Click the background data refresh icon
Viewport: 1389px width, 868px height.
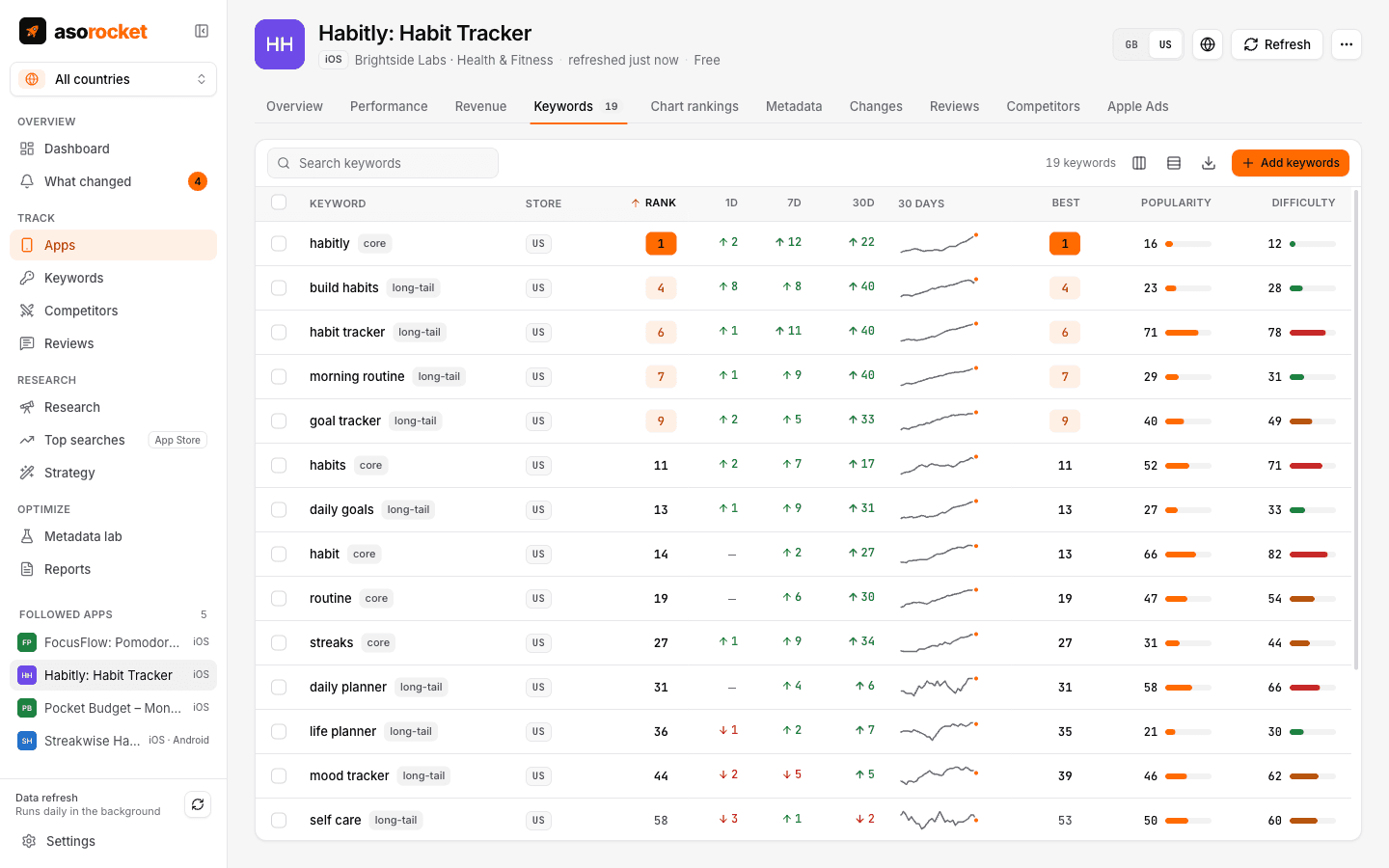pyautogui.click(x=198, y=804)
